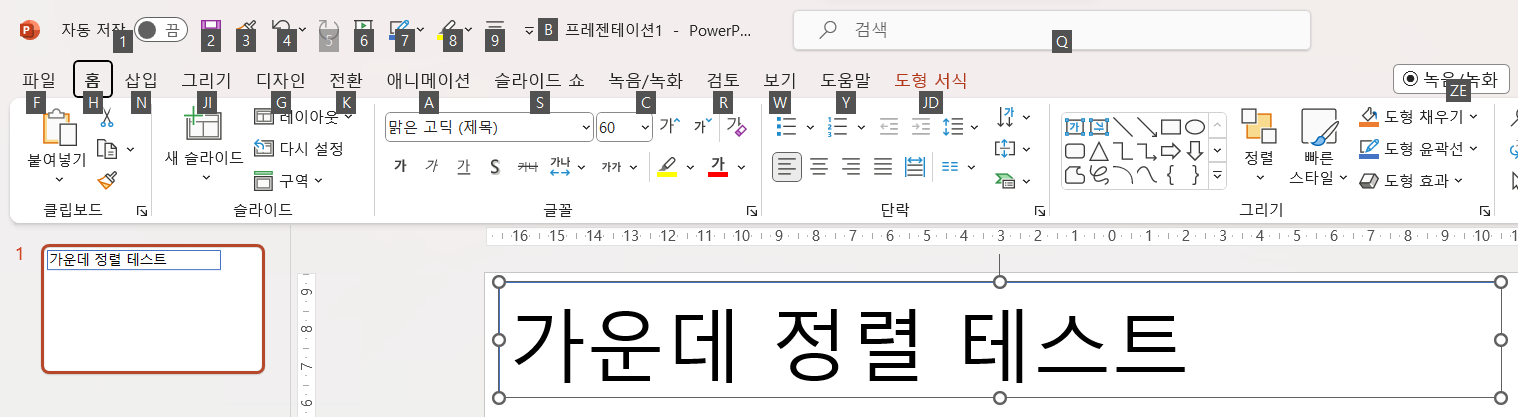Apply red font color

click(717, 166)
